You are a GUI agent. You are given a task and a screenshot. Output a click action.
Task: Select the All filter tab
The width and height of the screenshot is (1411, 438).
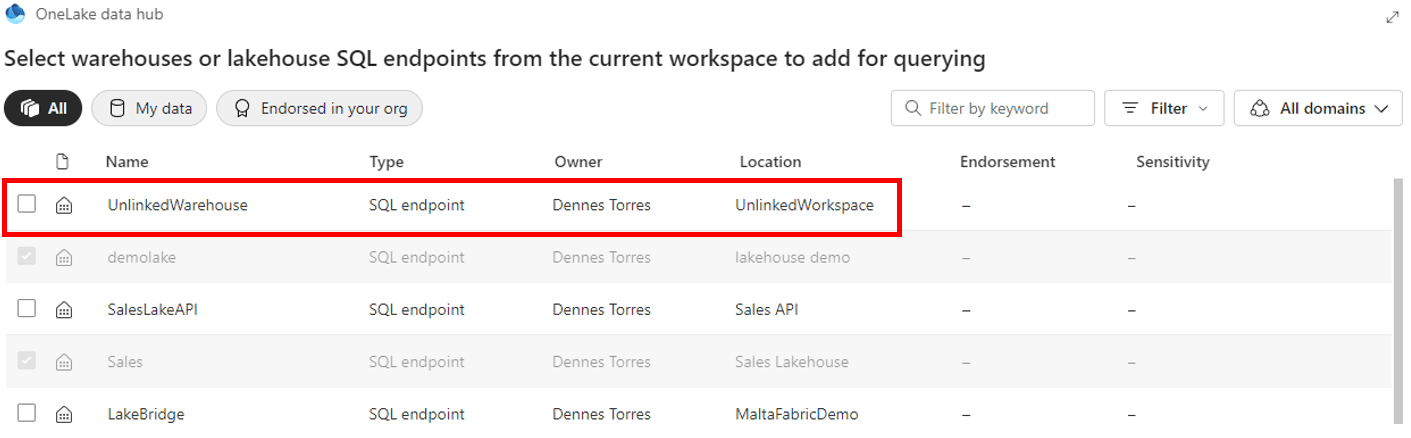(x=43, y=108)
